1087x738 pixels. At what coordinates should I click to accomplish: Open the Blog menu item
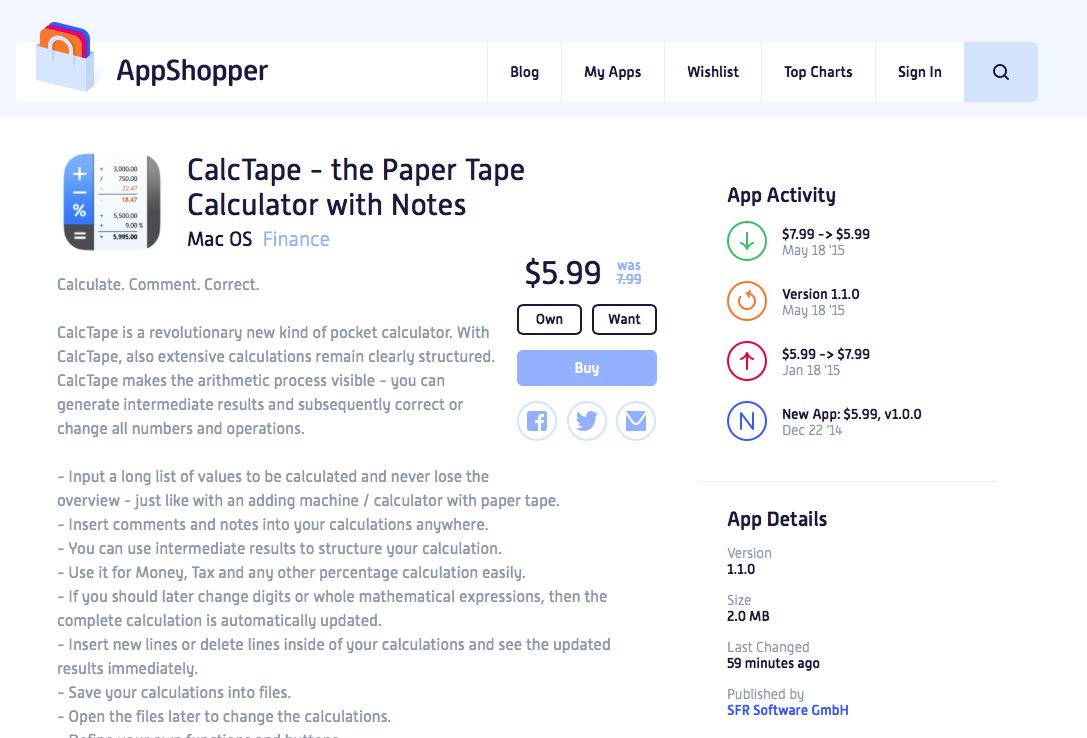(x=524, y=72)
